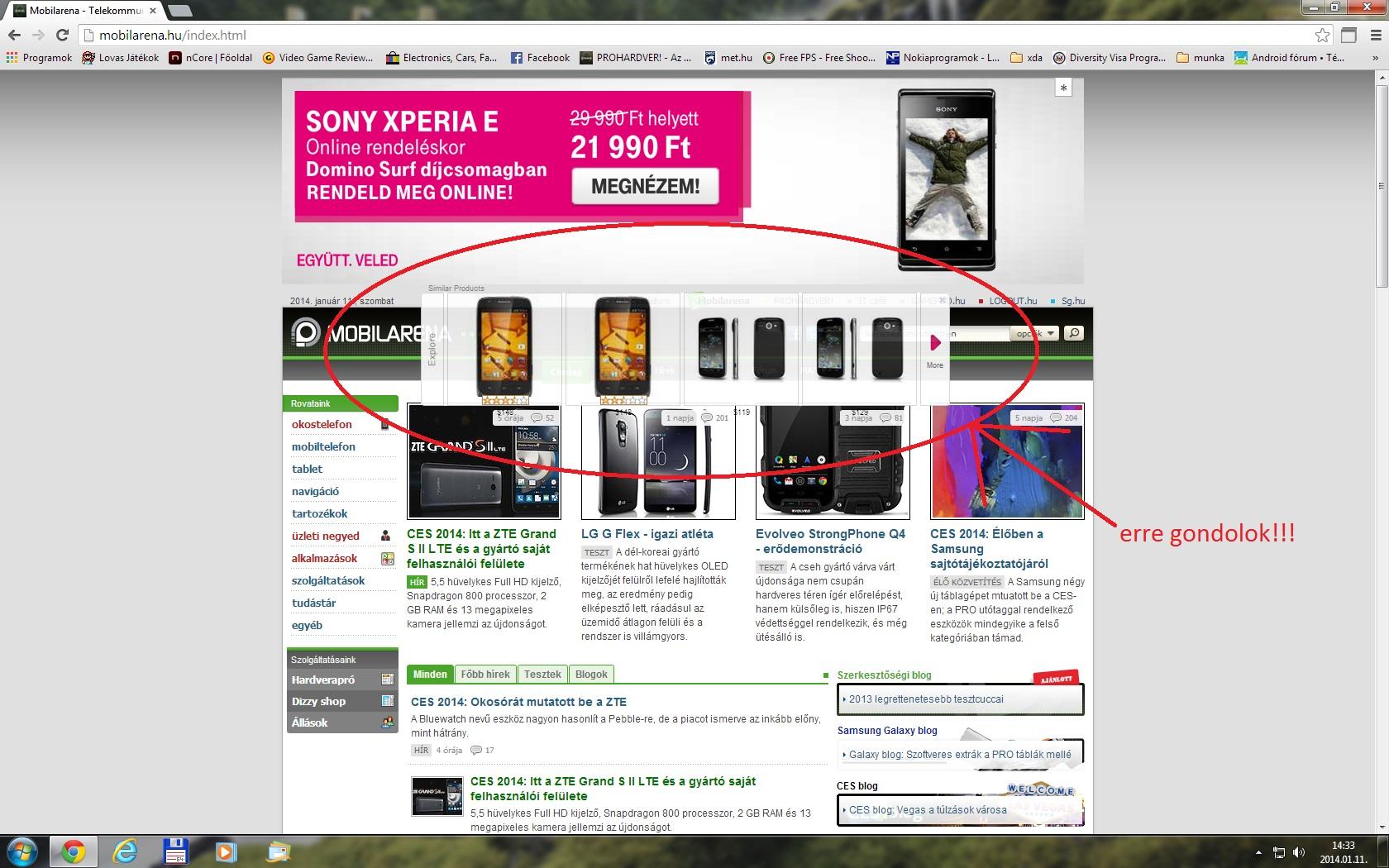Click the MEGNÉZEM! button in the ad
The width and height of the screenshot is (1389, 868).
click(645, 186)
